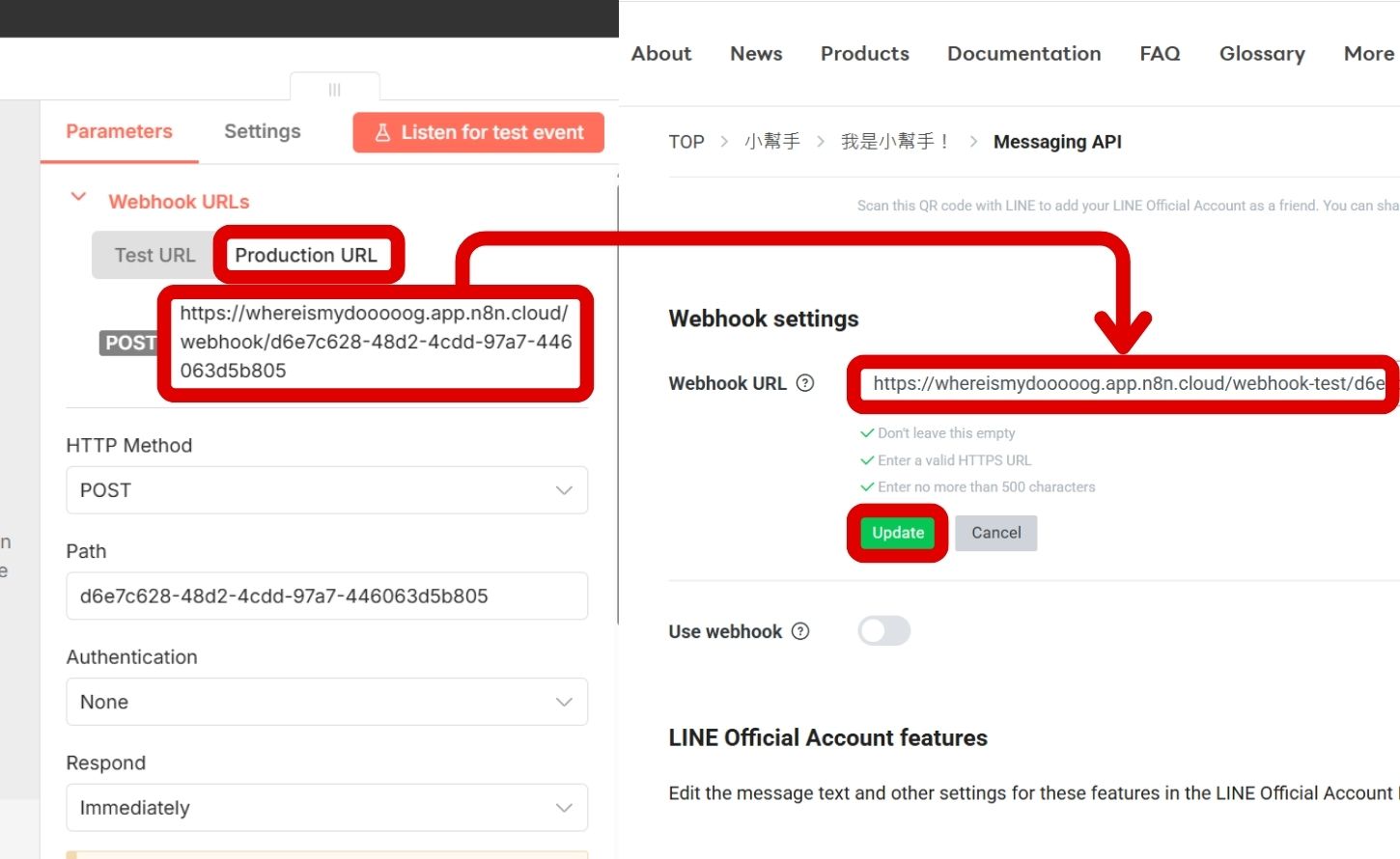Open the Documentation menu item

1023,54
